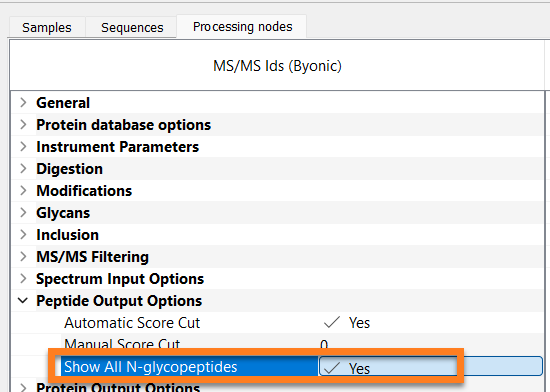Select the MS/MS Filtering heading
Screen dimensions: 550x392
point(93,257)
